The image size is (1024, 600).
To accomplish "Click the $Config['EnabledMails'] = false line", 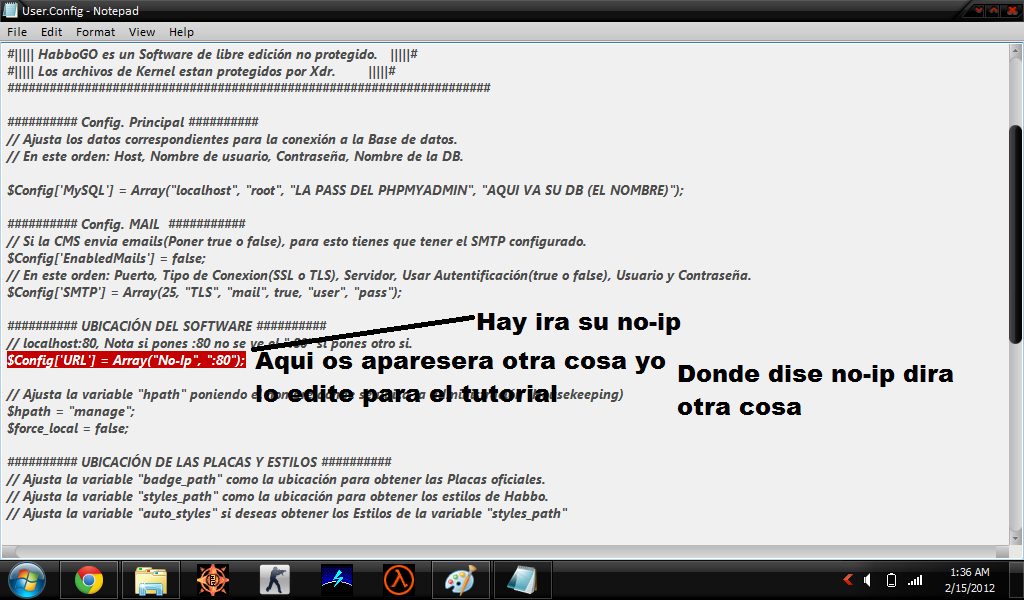I will (x=106, y=258).
